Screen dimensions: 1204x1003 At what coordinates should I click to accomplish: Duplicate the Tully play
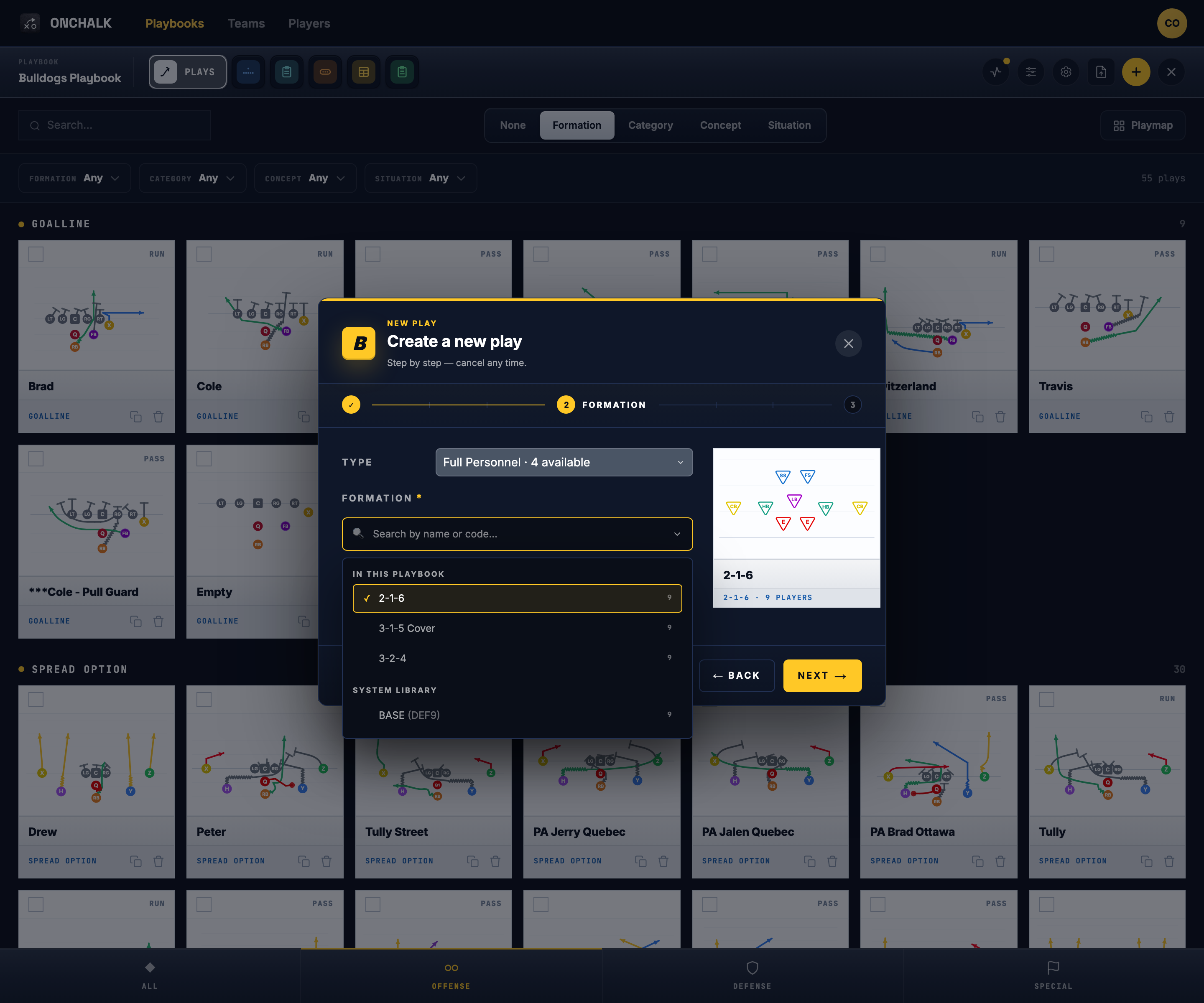(1146, 861)
